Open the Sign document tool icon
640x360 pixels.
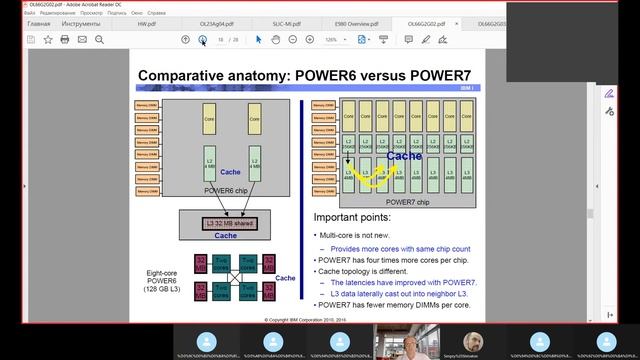point(443,40)
